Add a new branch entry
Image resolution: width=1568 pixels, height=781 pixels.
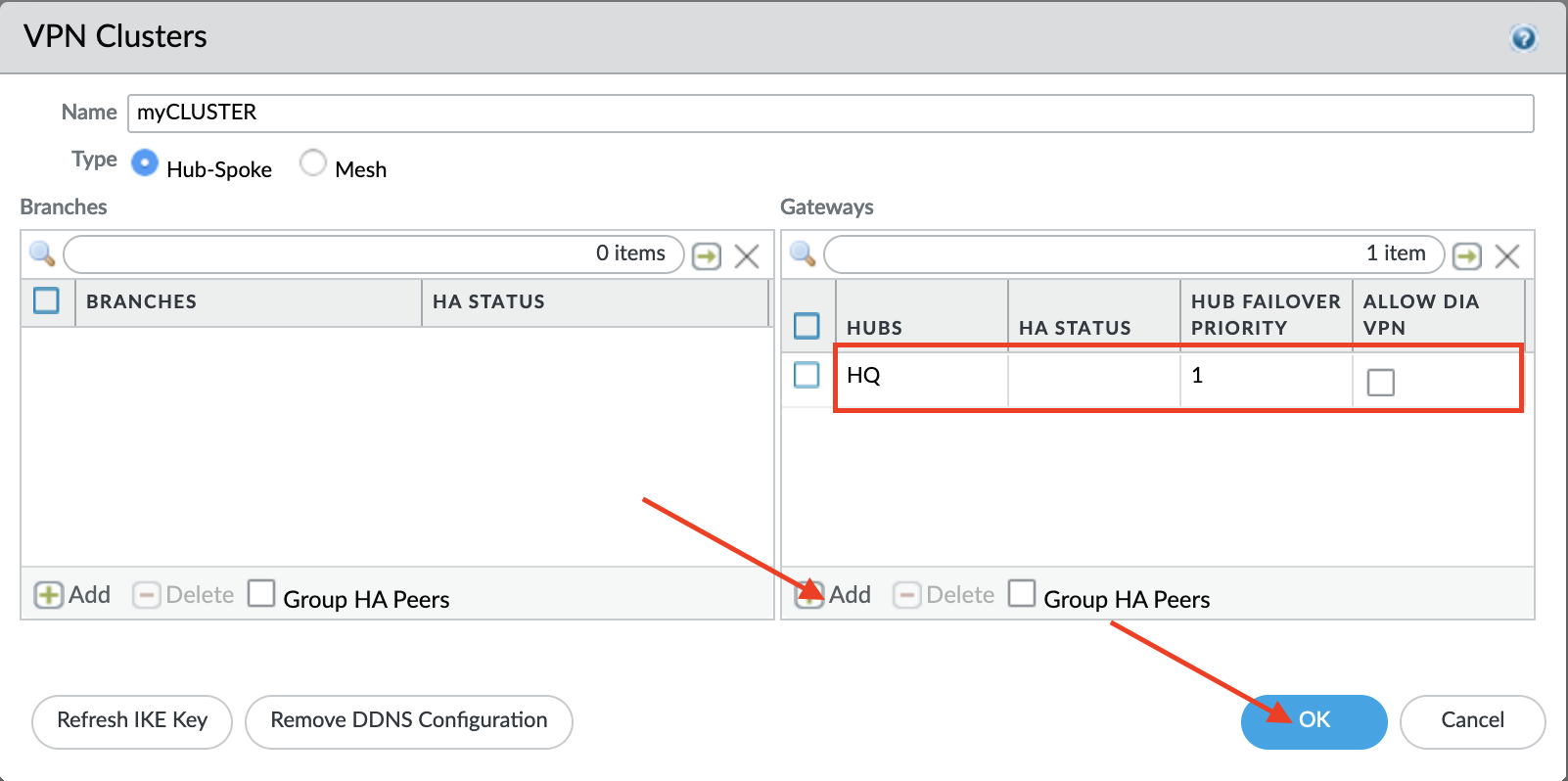72,595
